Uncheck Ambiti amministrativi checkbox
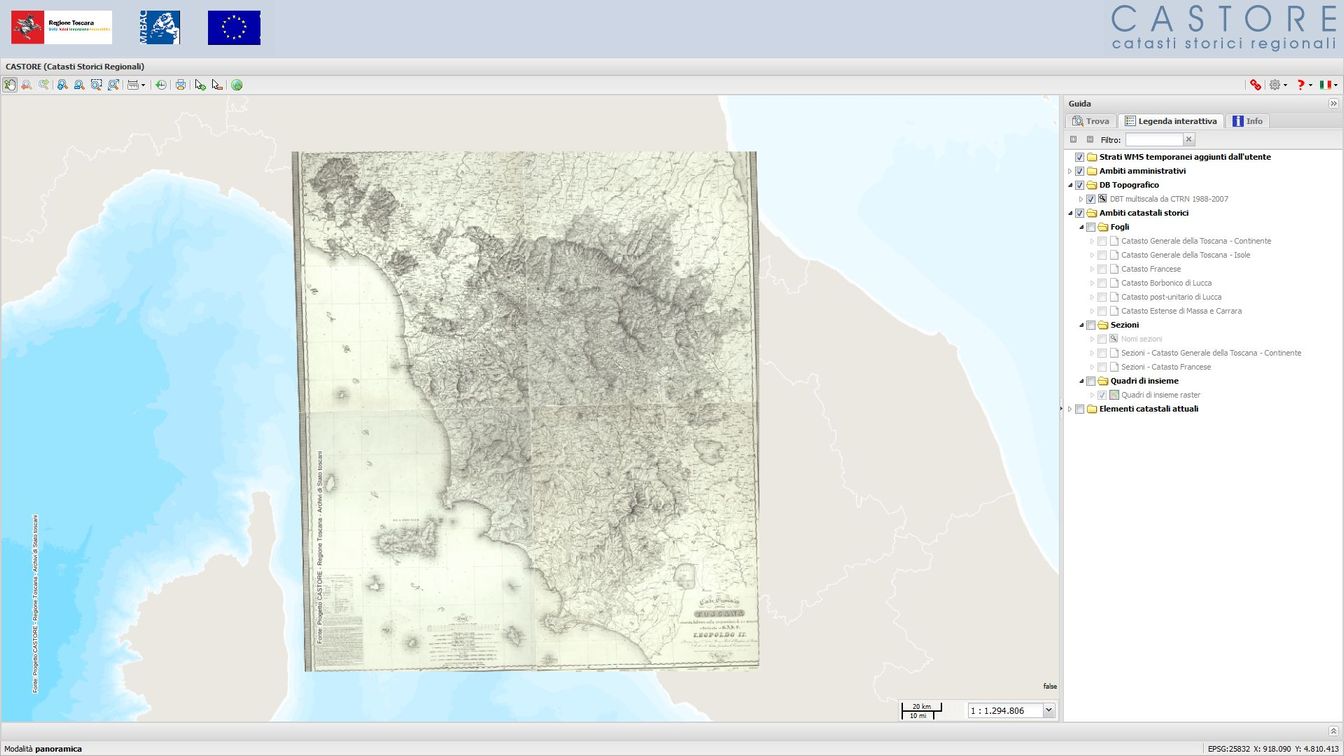Image resolution: width=1344 pixels, height=756 pixels. (x=1080, y=171)
